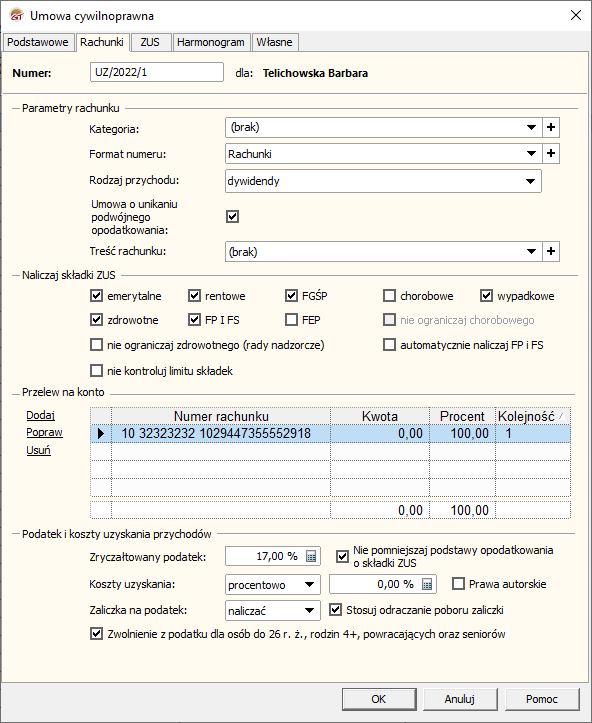Click the plus button next to Kategoria
The image size is (592, 723).
[551, 127]
